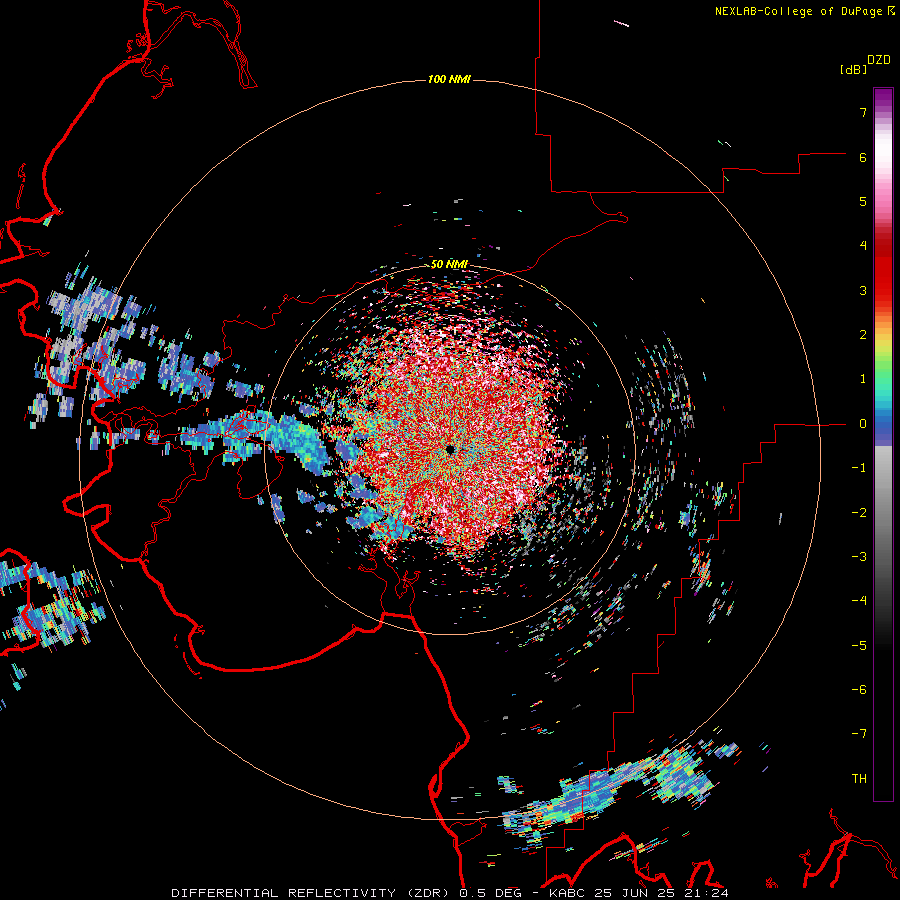Click the -7 value on color scale
The width and height of the screenshot is (900, 900).
point(859,734)
